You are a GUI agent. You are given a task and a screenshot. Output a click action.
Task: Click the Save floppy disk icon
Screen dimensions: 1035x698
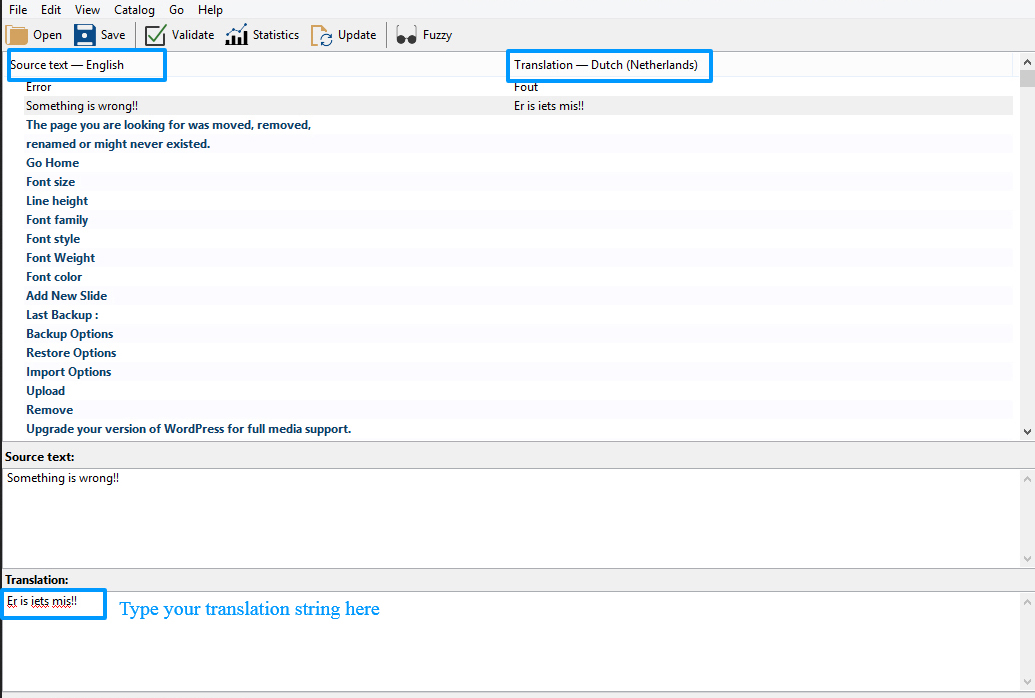coord(85,35)
